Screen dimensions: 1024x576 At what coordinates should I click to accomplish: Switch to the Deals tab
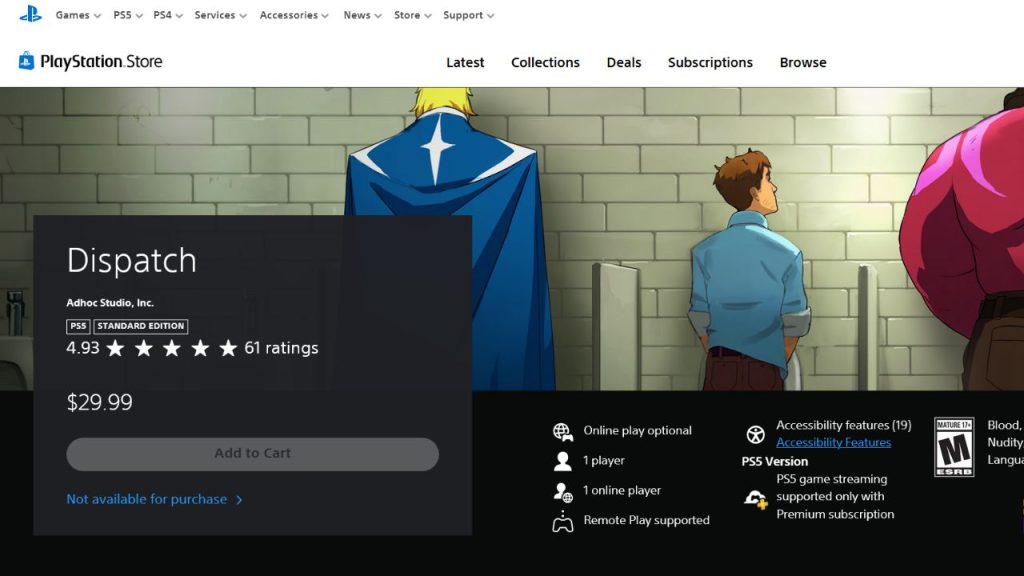click(623, 62)
